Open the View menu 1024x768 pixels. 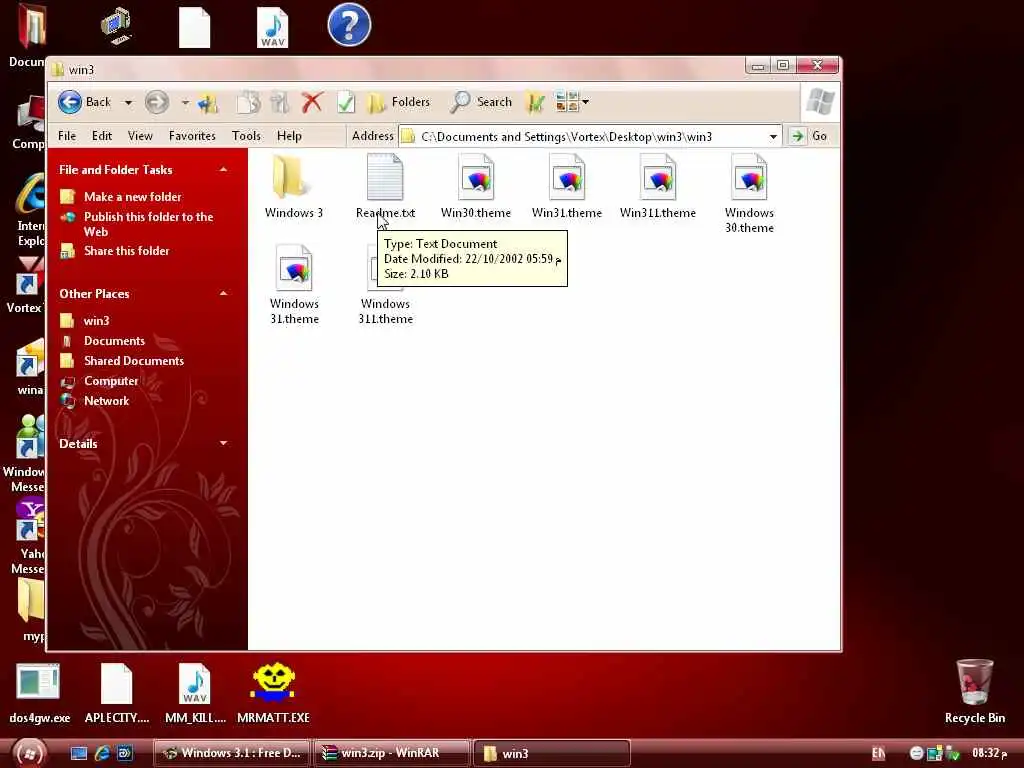click(140, 136)
